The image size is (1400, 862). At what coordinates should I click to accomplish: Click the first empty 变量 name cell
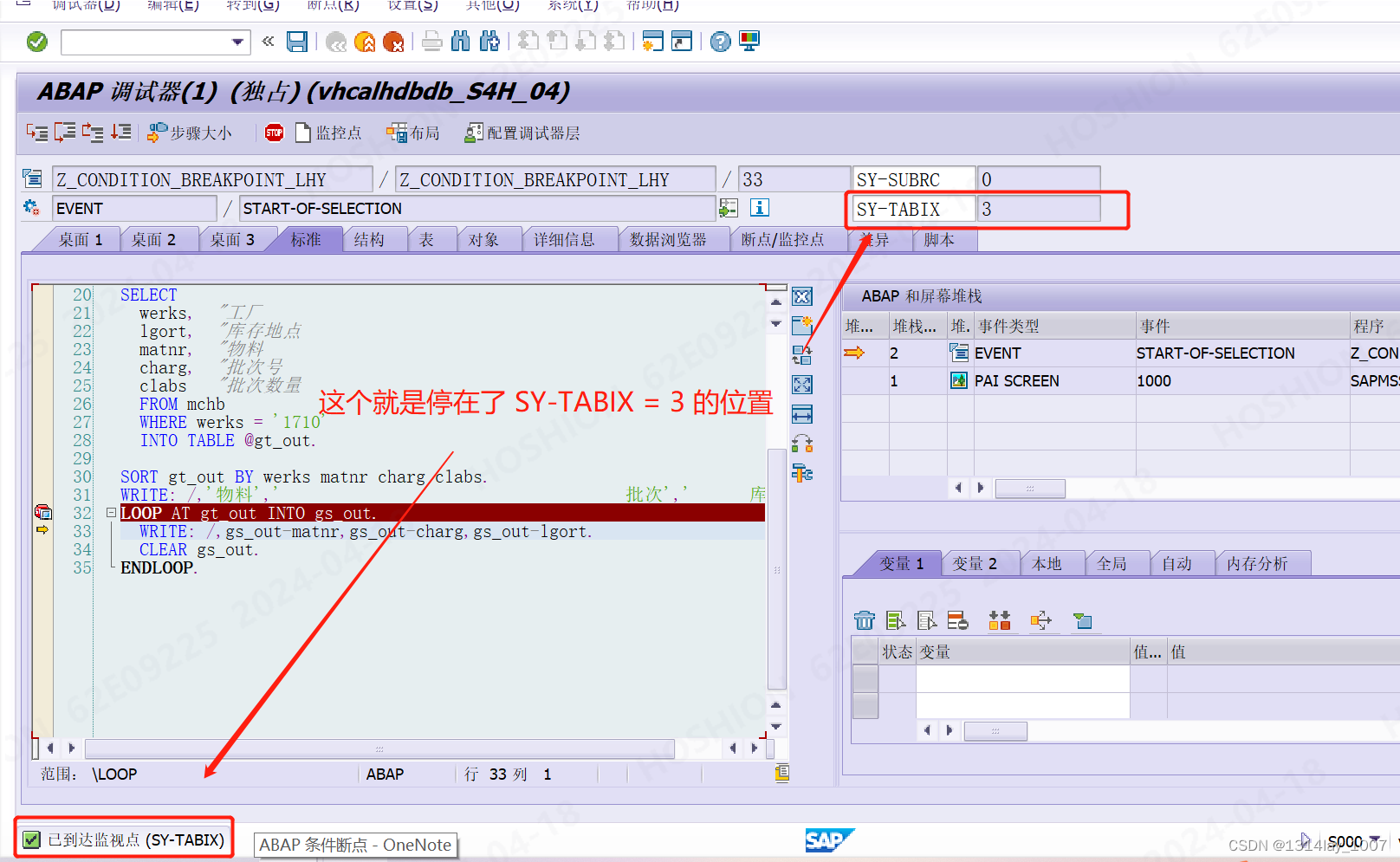[x=1022, y=679]
